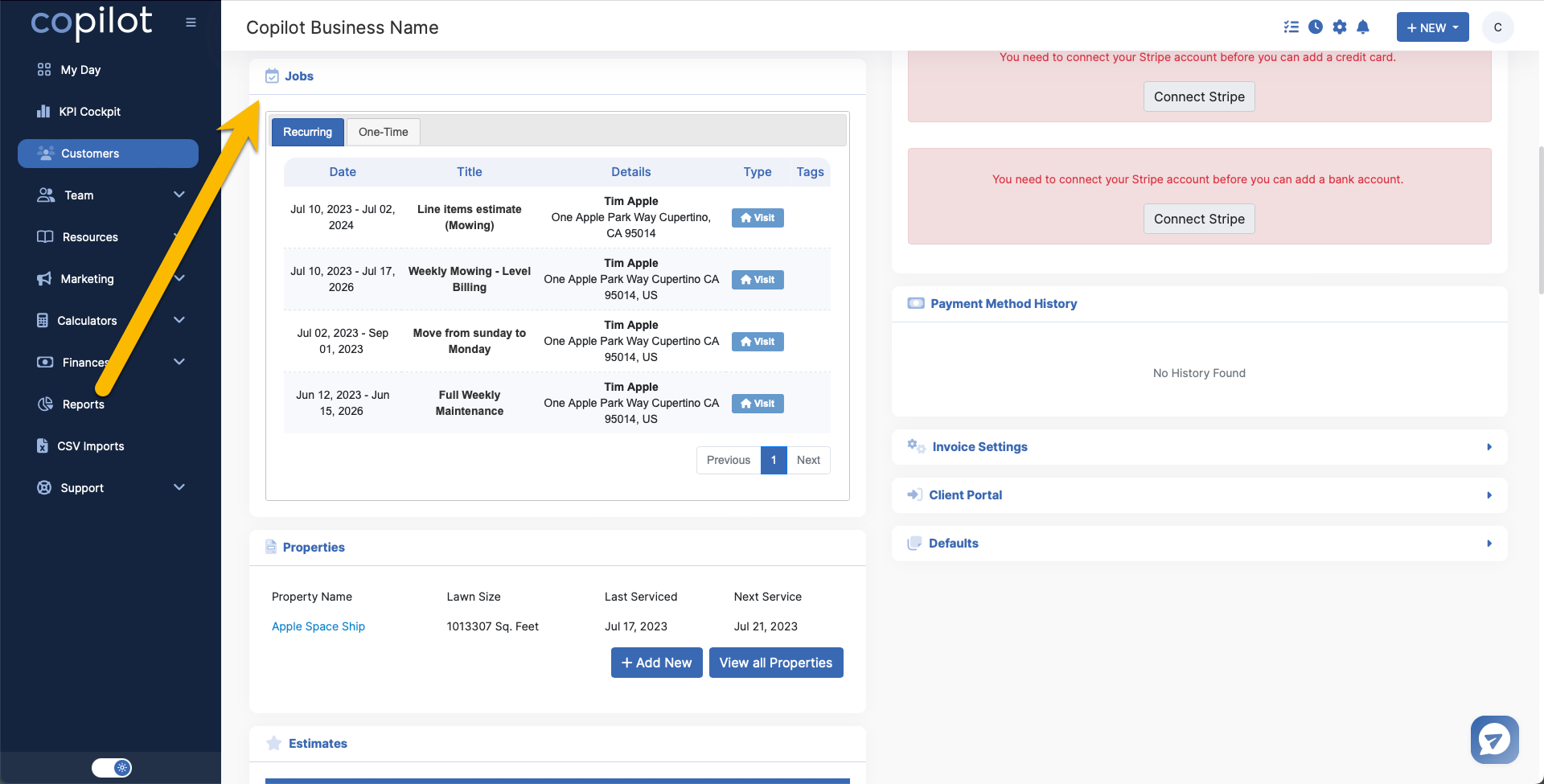
Task: Open My Day in sidebar
Action: (80, 70)
